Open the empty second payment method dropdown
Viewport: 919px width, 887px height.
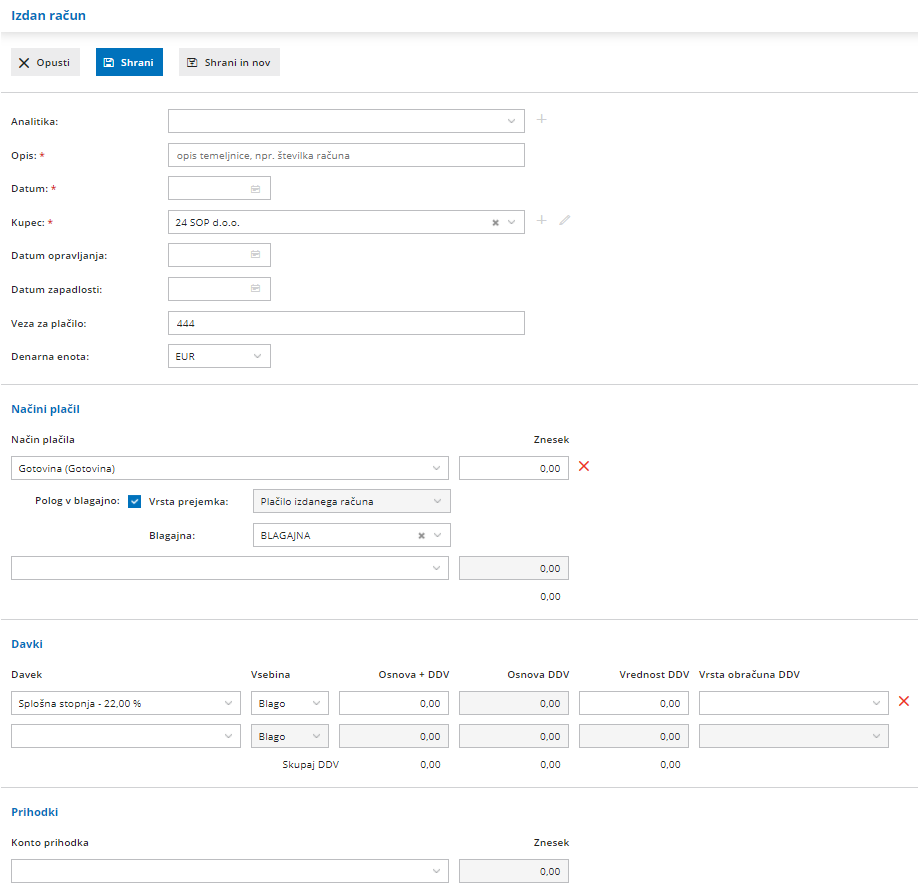[x=230, y=568]
